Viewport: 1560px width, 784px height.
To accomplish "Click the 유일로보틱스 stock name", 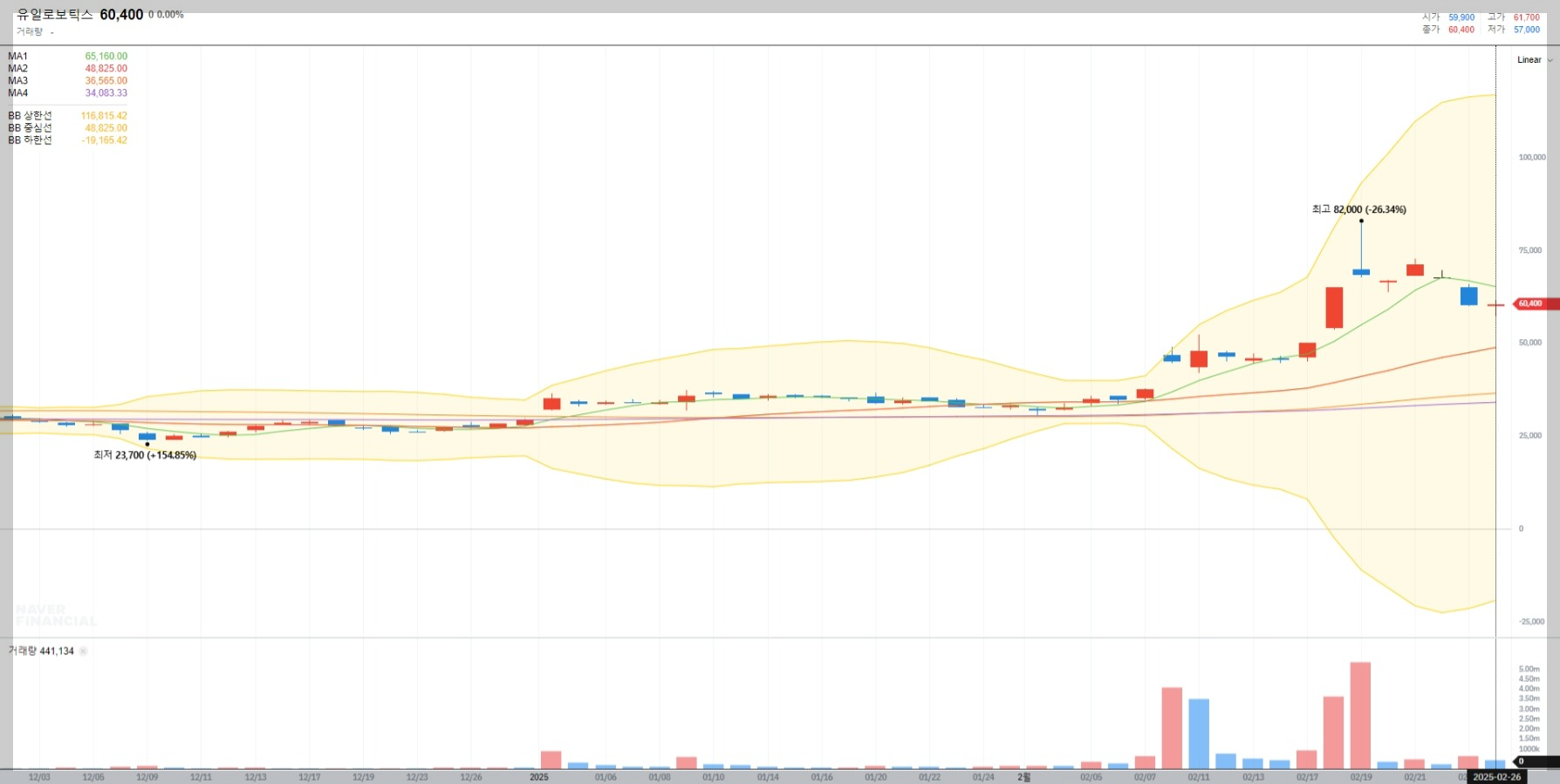I will point(55,15).
